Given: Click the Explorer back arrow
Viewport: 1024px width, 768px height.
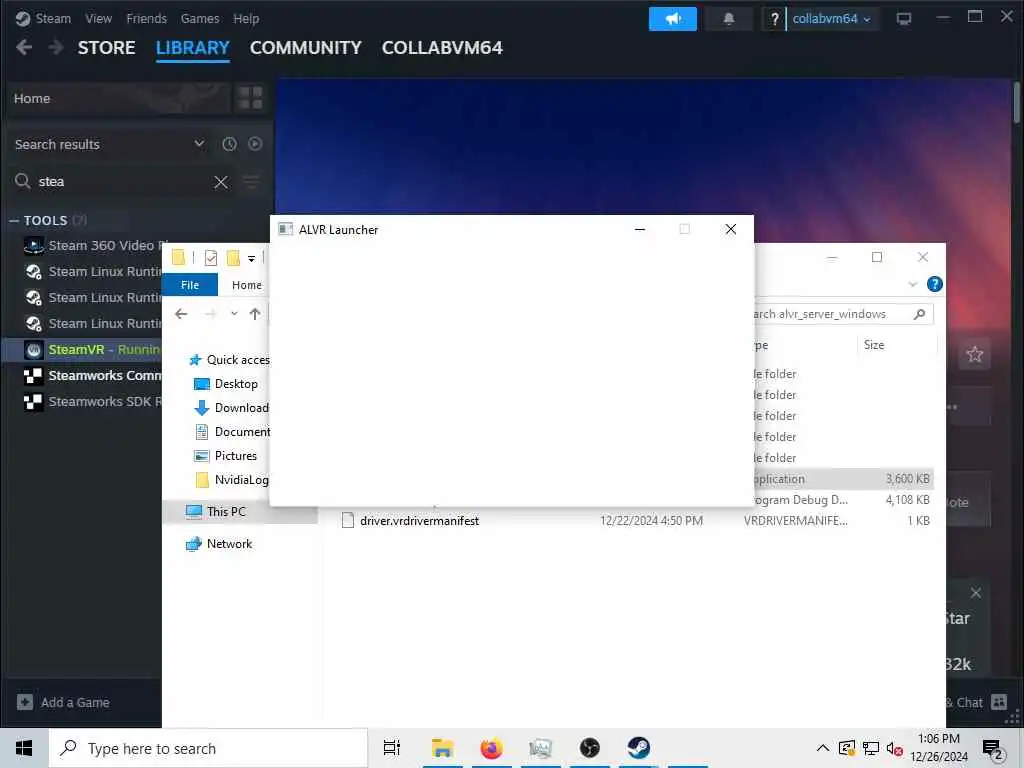Looking at the screenshot, I should click(182, 314).
